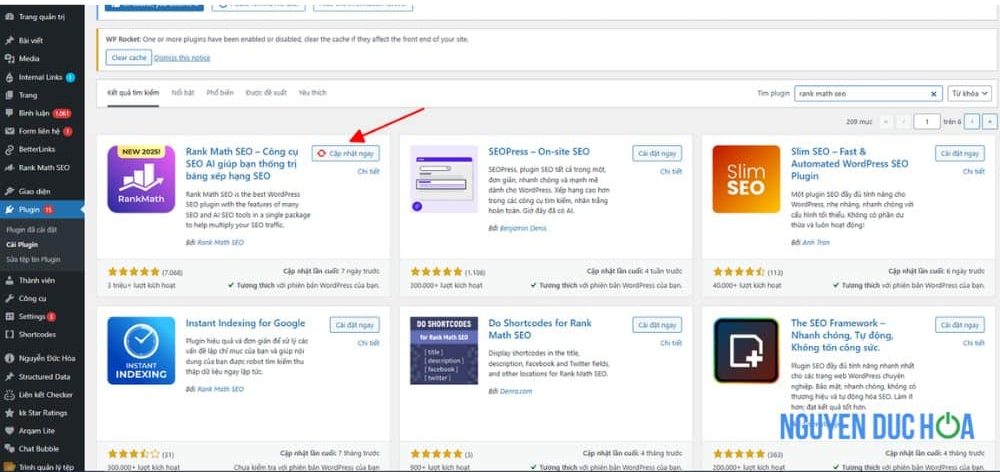Viewport: 1000px width, 472px height.
Task: Open author link Benjamin Denis
Action: [523, 228]
